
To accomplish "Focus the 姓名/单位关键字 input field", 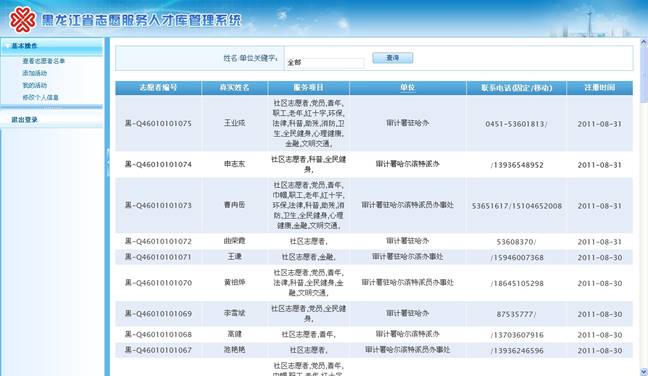I will click(326, 62).
